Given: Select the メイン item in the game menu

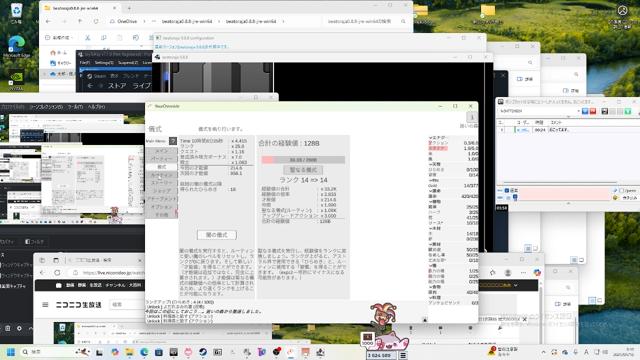Looking at the screenshot, I should click(162, 151).
